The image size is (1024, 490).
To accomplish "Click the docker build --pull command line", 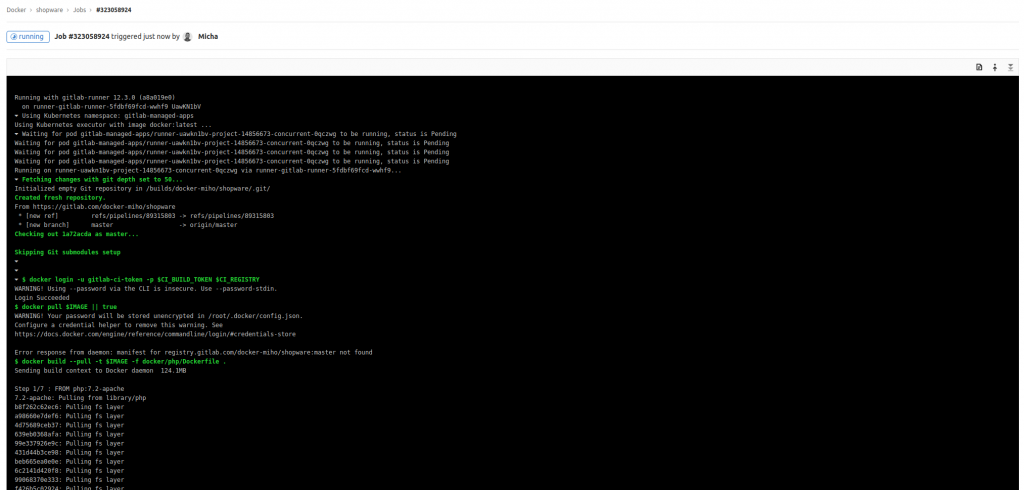I will point(120,361).
